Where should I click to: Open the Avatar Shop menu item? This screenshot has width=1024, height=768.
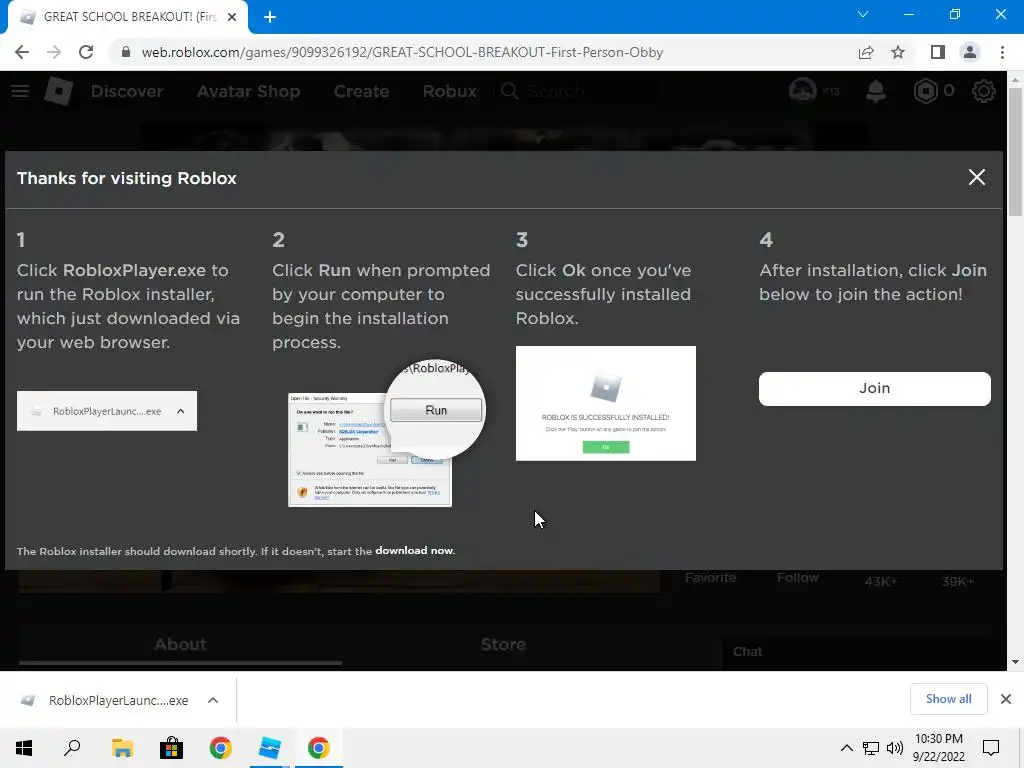click(248, 91)
